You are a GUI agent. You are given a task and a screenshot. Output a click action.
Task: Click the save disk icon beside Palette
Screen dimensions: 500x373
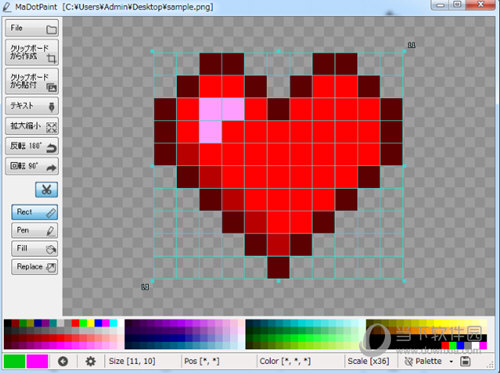tap(465, 361)
